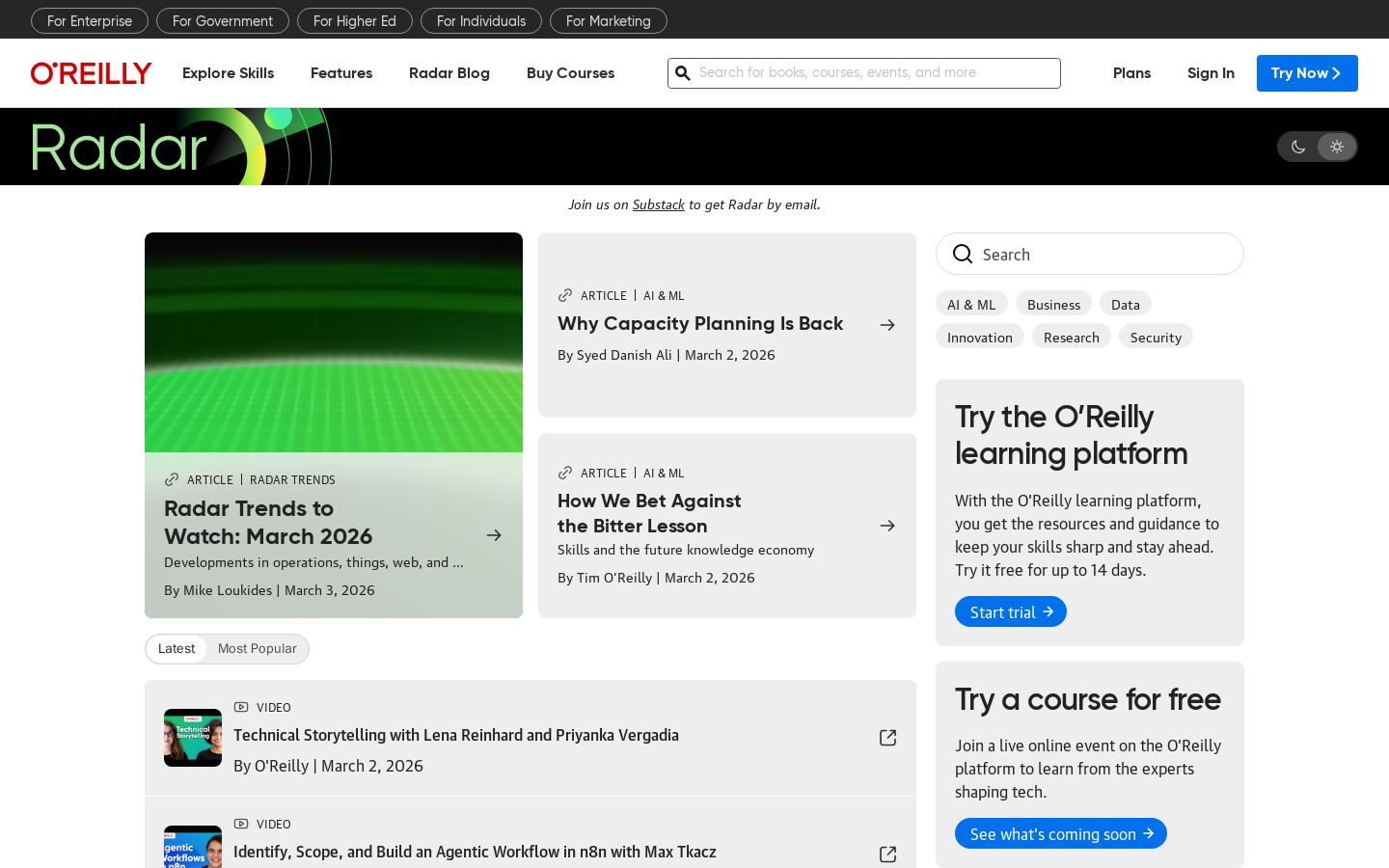Open the Explore Skills menu
This screenshot has height=868, width=1389.
point(228,73)
